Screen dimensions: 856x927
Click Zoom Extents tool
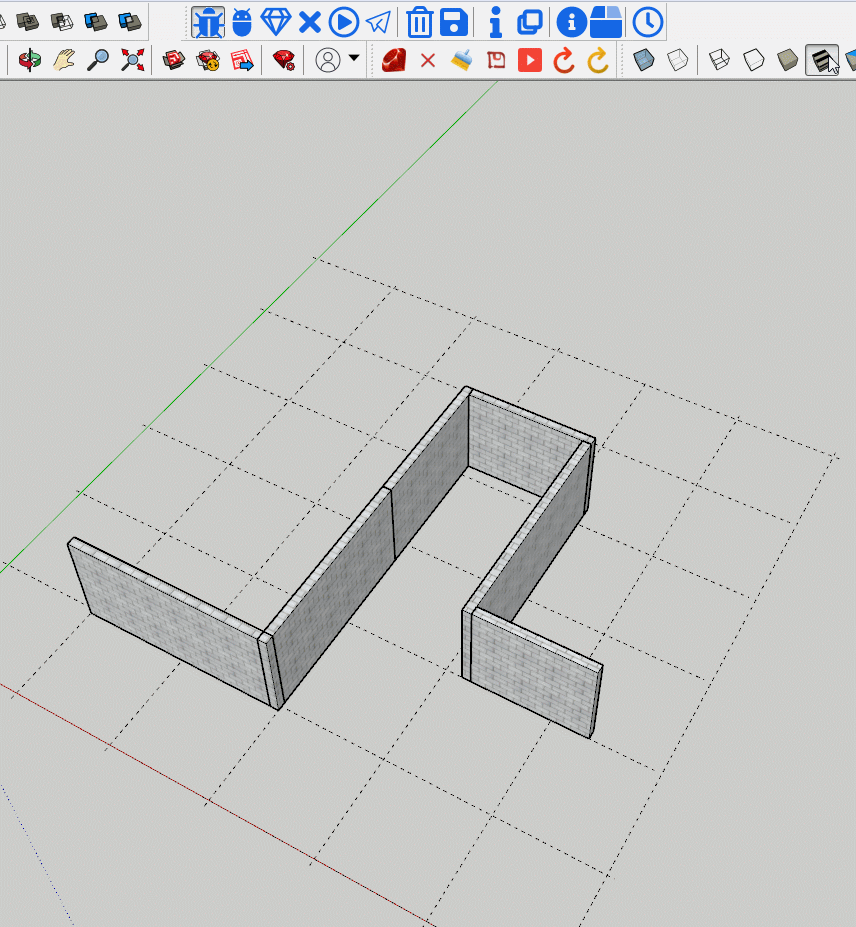132,60
